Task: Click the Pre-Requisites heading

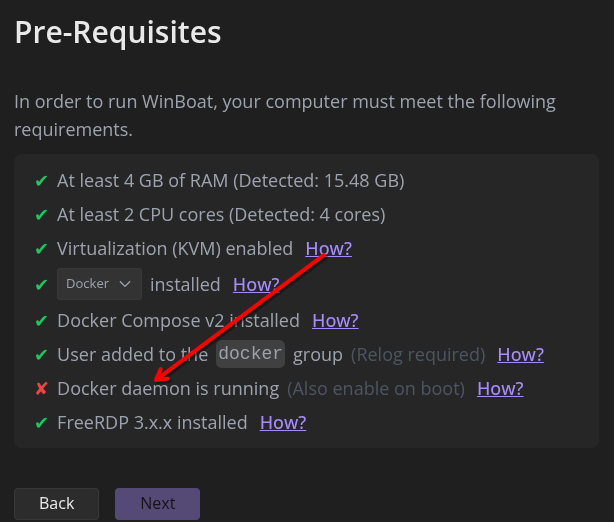Action: 117,32
